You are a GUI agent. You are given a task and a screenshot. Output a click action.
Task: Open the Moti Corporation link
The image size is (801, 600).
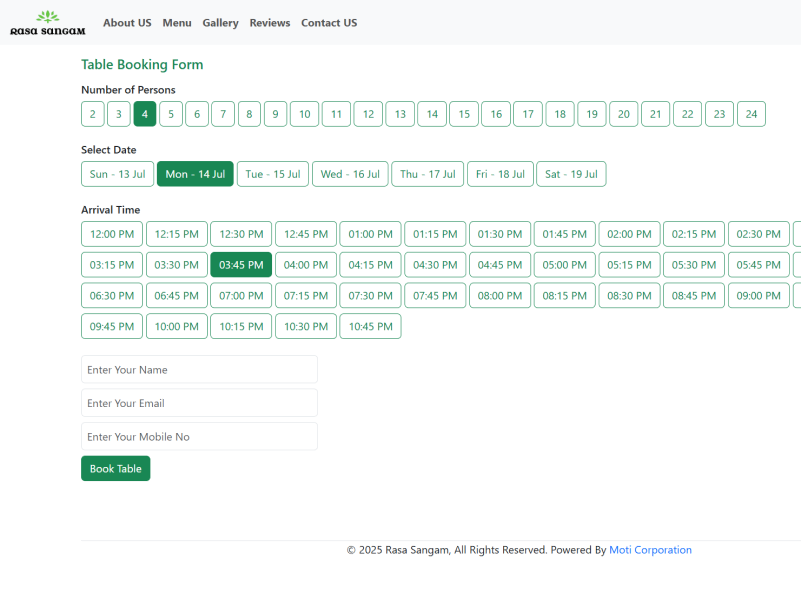650,550
